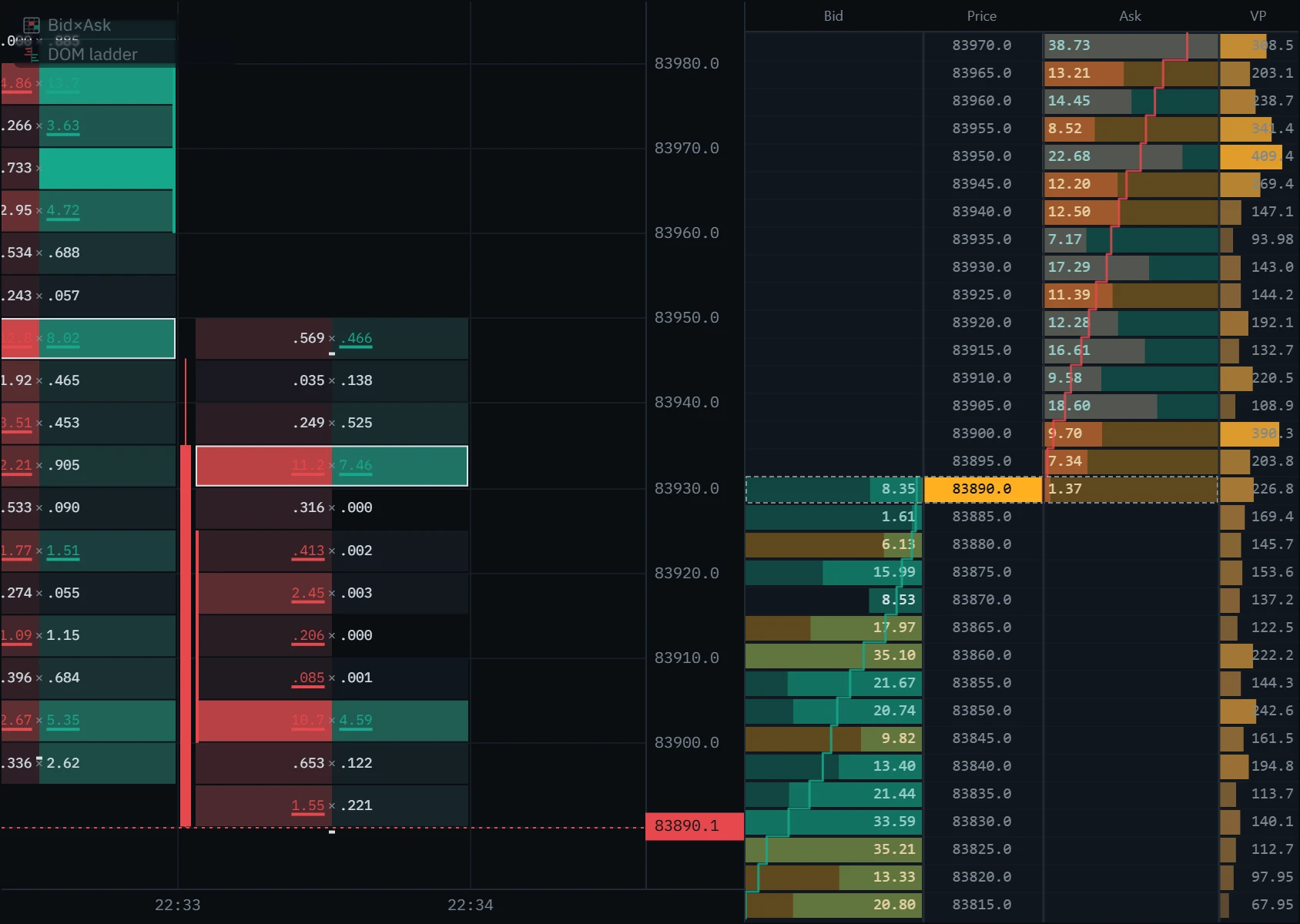This screenshot has width=1300, height=924.
Task: Click footprint cell .653 × .122
Action: pos(332,763)
